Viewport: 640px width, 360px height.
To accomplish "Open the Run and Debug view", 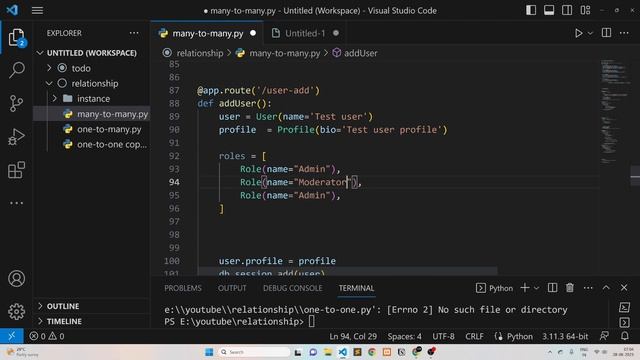I will (16, 137).
